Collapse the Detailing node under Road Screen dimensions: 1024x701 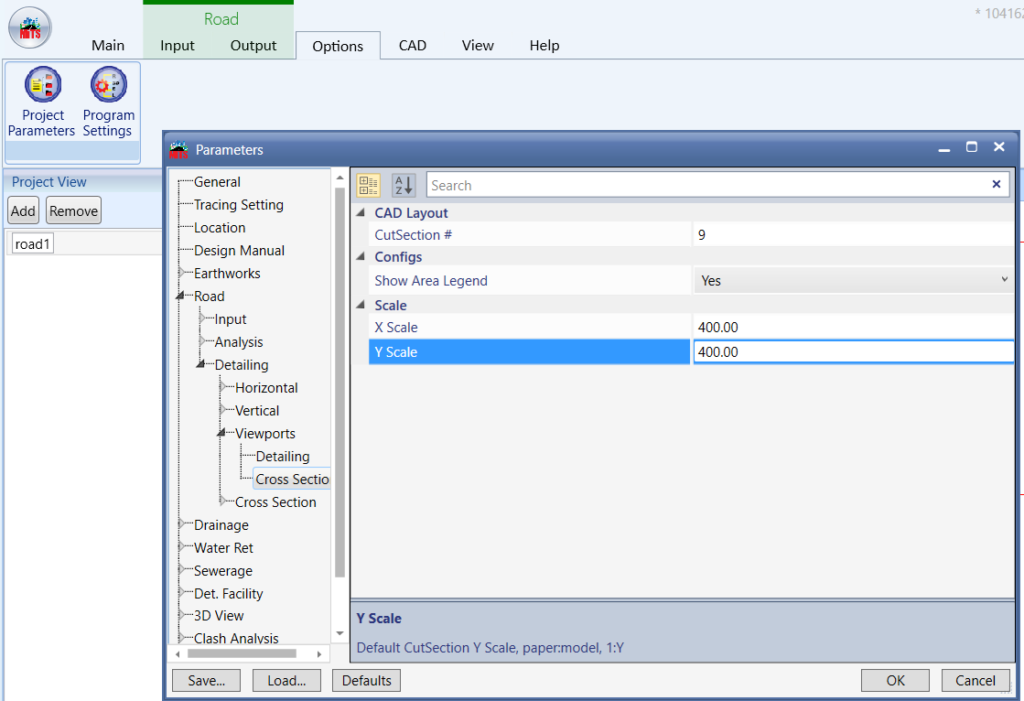click(201, 364)
